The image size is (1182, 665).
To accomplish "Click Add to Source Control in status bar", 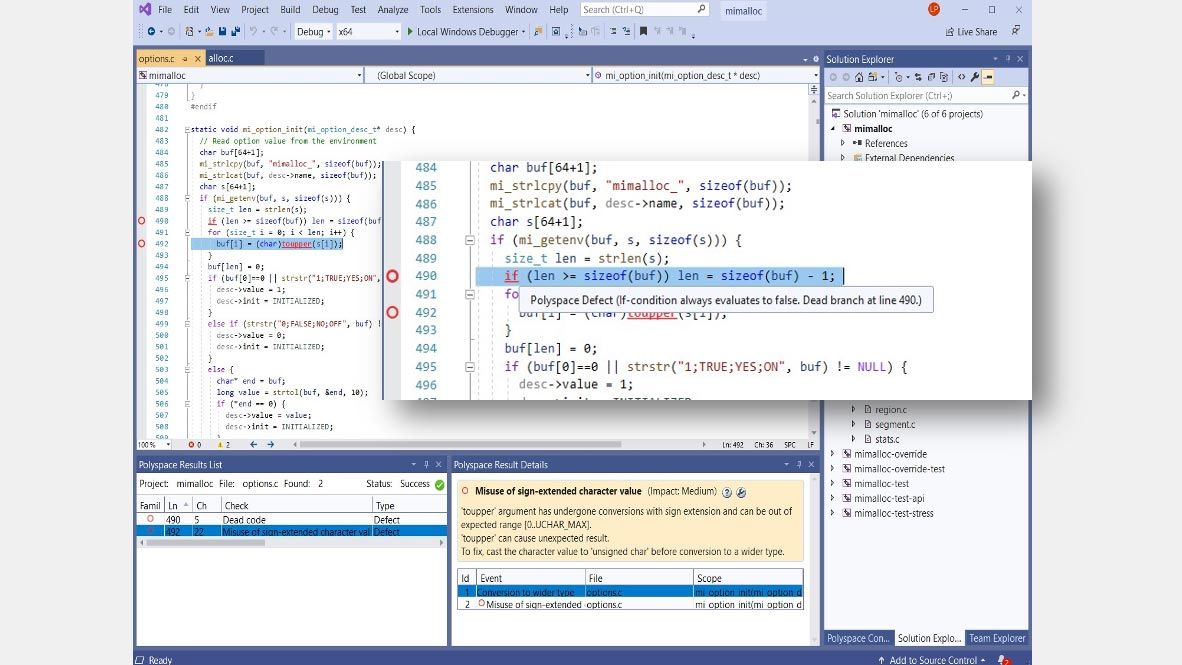I will pyautogui.click(x=936, y=660).
